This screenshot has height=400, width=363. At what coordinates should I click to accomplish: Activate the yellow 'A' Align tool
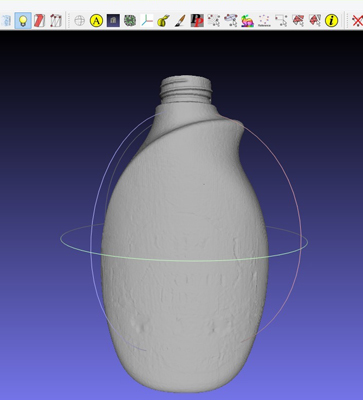click(x=96, y=21)
